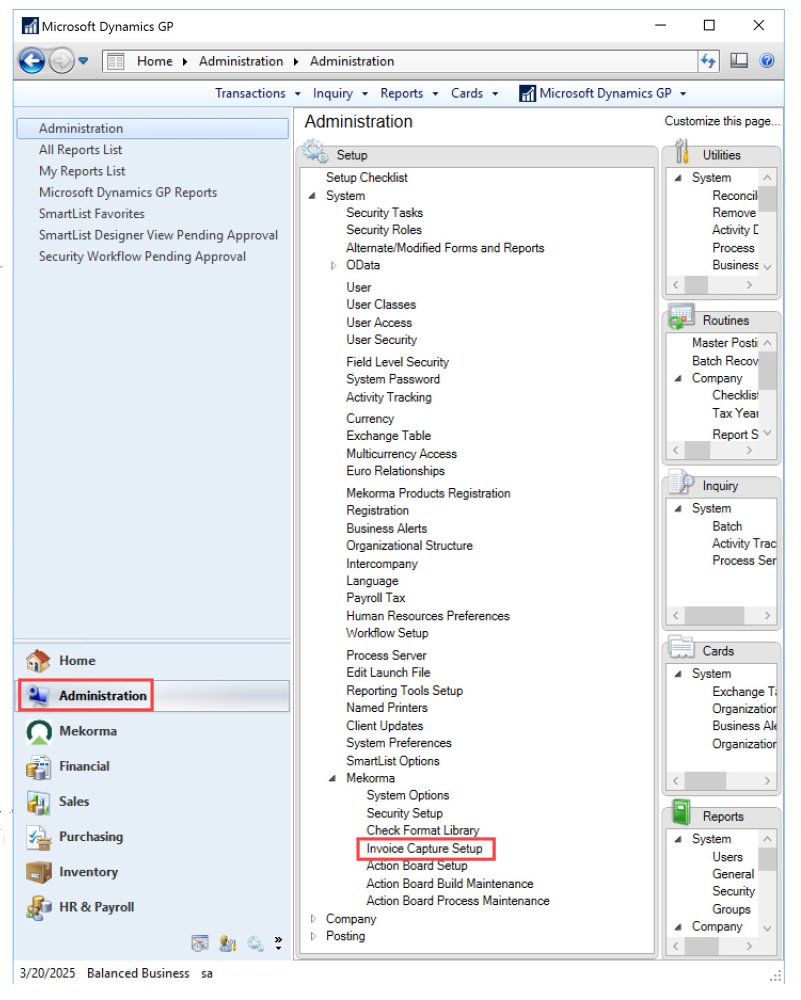Open the Transactions menu
This screenshot has width=801, height=1000.
[x=257, y=93]
